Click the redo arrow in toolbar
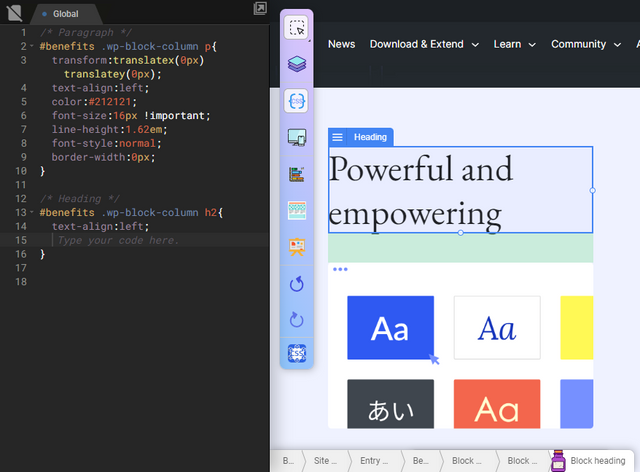The width and height of the screenshot is (640, 472). [x=297, y=319]
